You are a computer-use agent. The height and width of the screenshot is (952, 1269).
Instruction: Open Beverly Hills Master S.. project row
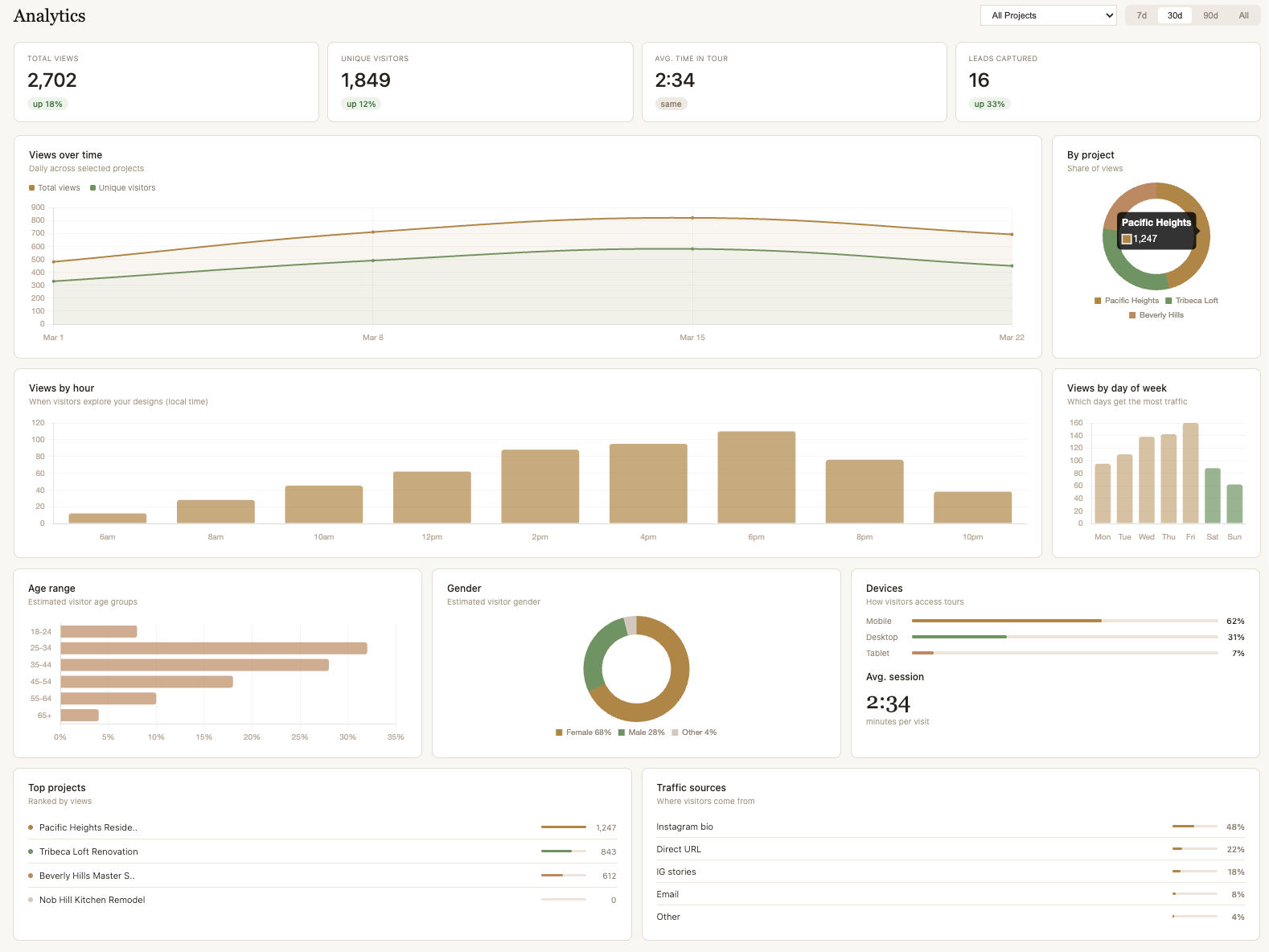(322, 876)
